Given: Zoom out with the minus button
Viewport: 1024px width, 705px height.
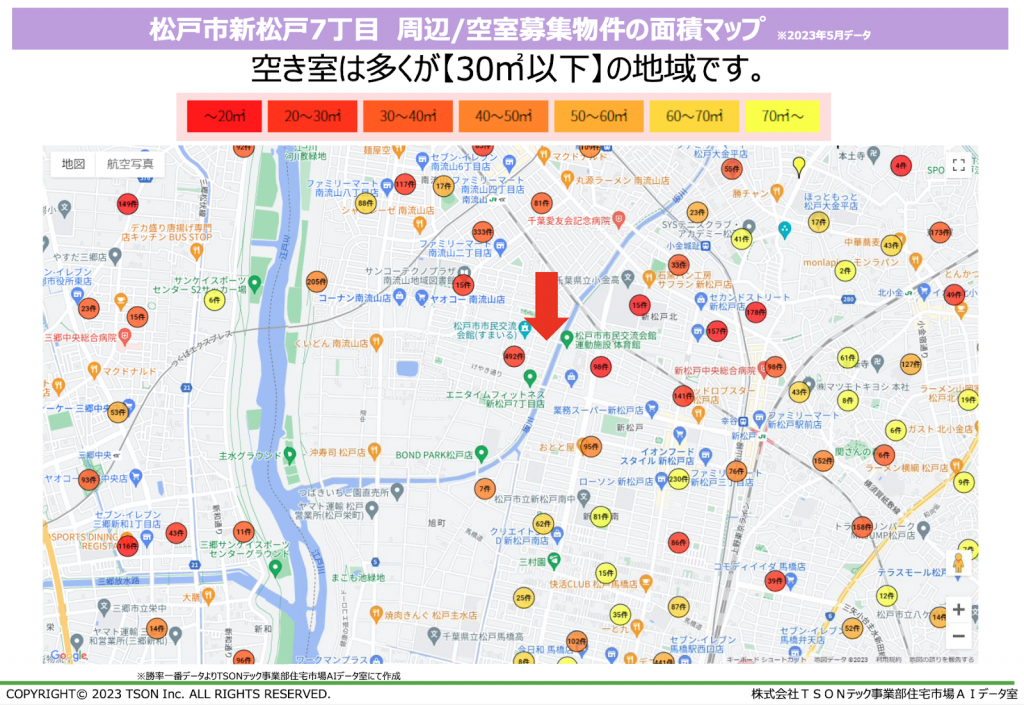Looking at the screenshot, I should 958,636.
